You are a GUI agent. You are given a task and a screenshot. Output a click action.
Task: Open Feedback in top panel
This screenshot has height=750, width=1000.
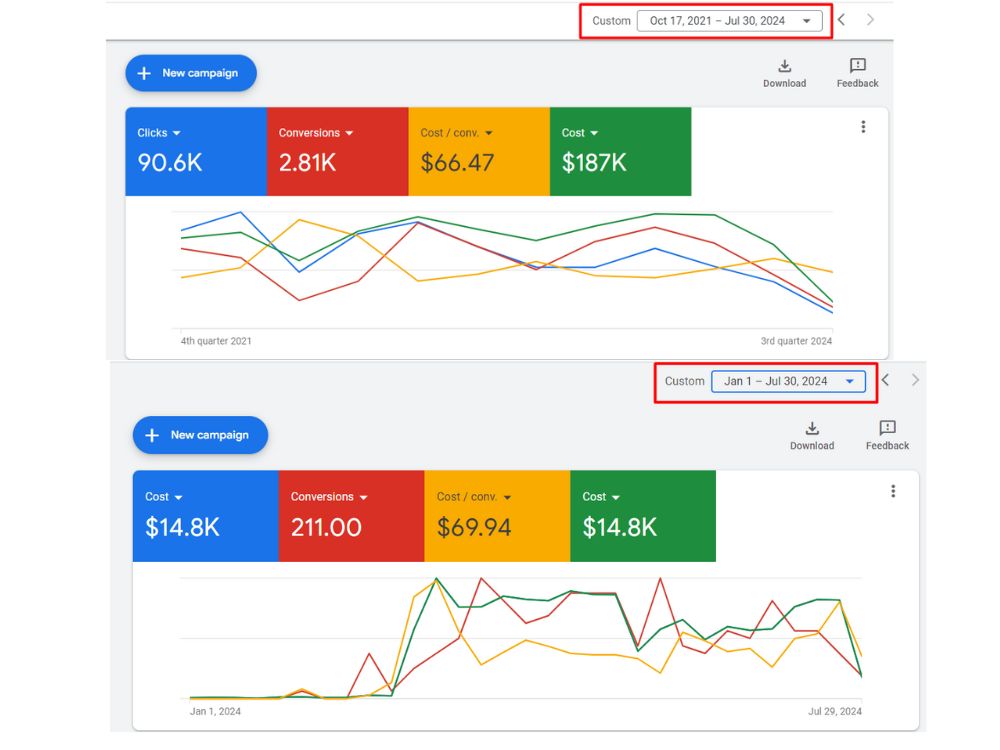[x=857, y=73]
